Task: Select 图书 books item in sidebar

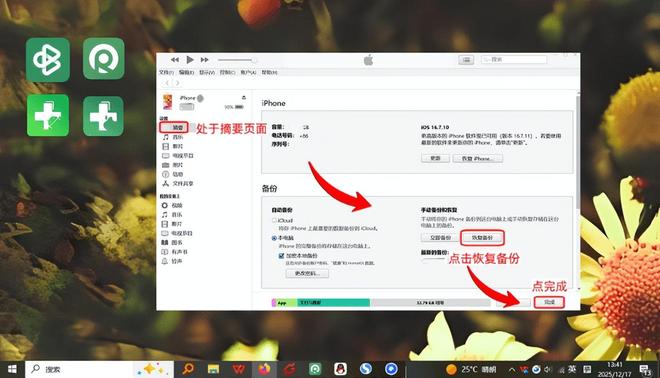Action: click(x=172, y=242)
